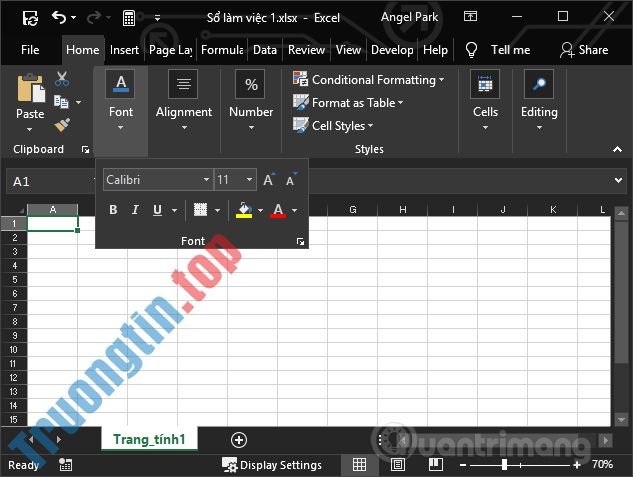Toggle Bold formatting
Viewport: 633px width, 477px height.
pyautogui.click(x=113, y=210)
